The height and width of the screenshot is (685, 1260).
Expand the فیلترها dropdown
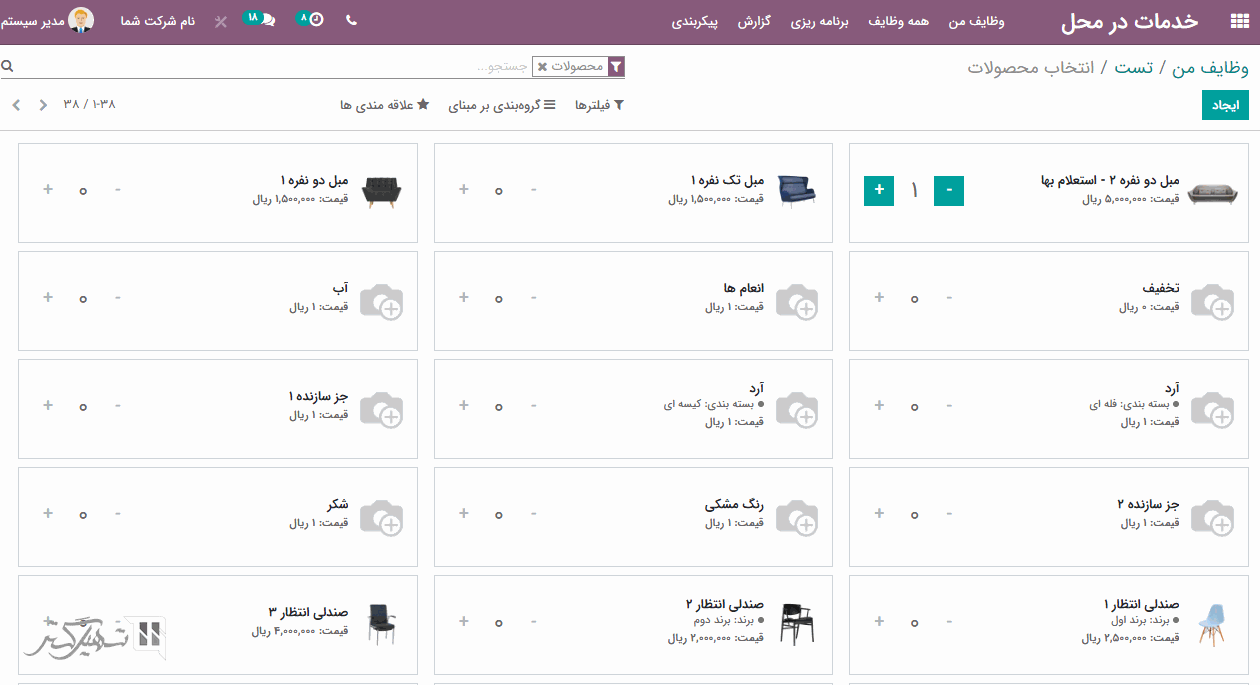tap(599, 105)
